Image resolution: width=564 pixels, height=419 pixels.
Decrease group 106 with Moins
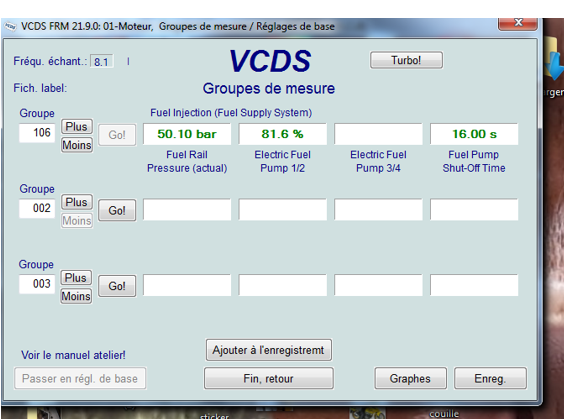click(77, 145)
